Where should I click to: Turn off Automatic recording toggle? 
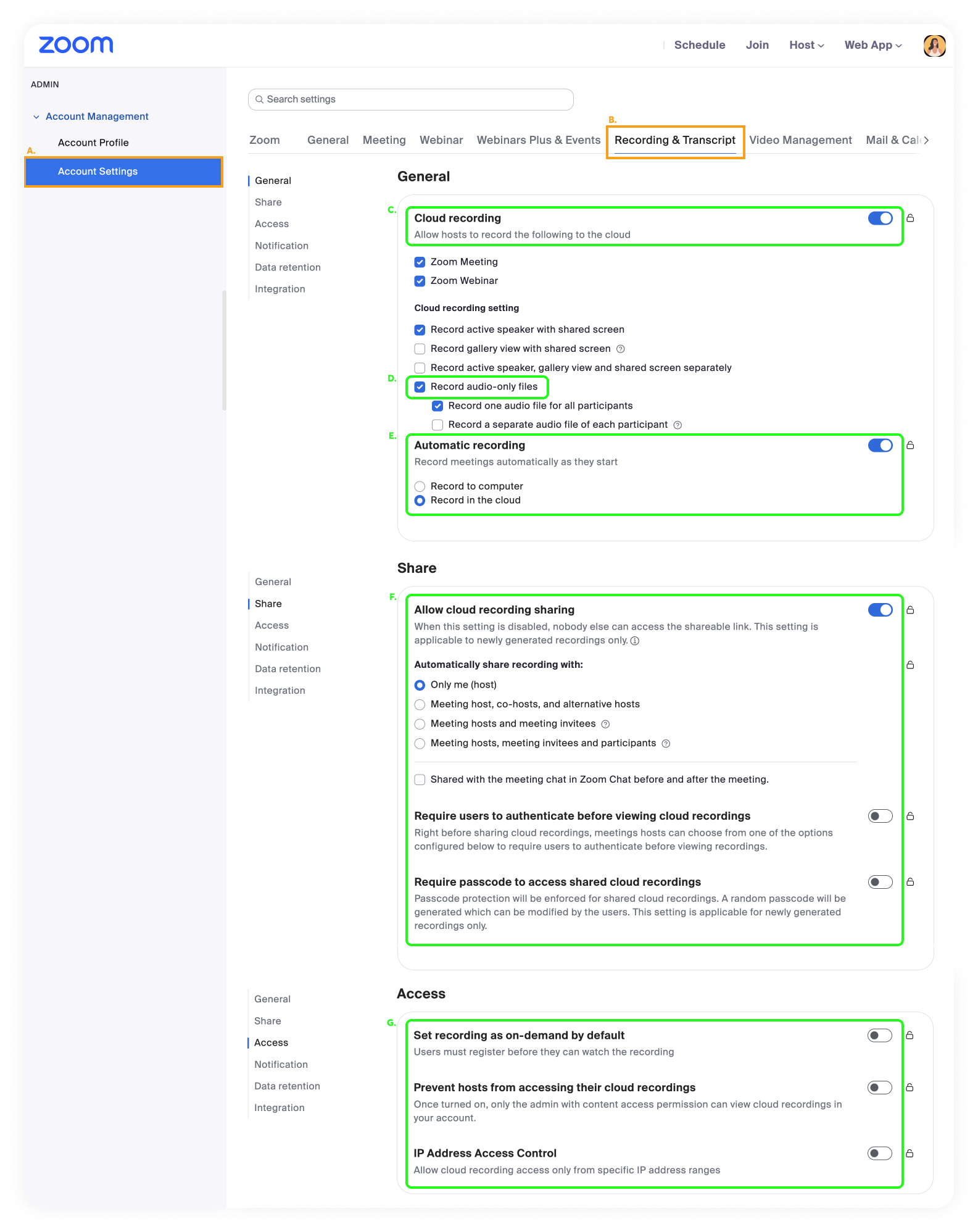tap(880, 445)
